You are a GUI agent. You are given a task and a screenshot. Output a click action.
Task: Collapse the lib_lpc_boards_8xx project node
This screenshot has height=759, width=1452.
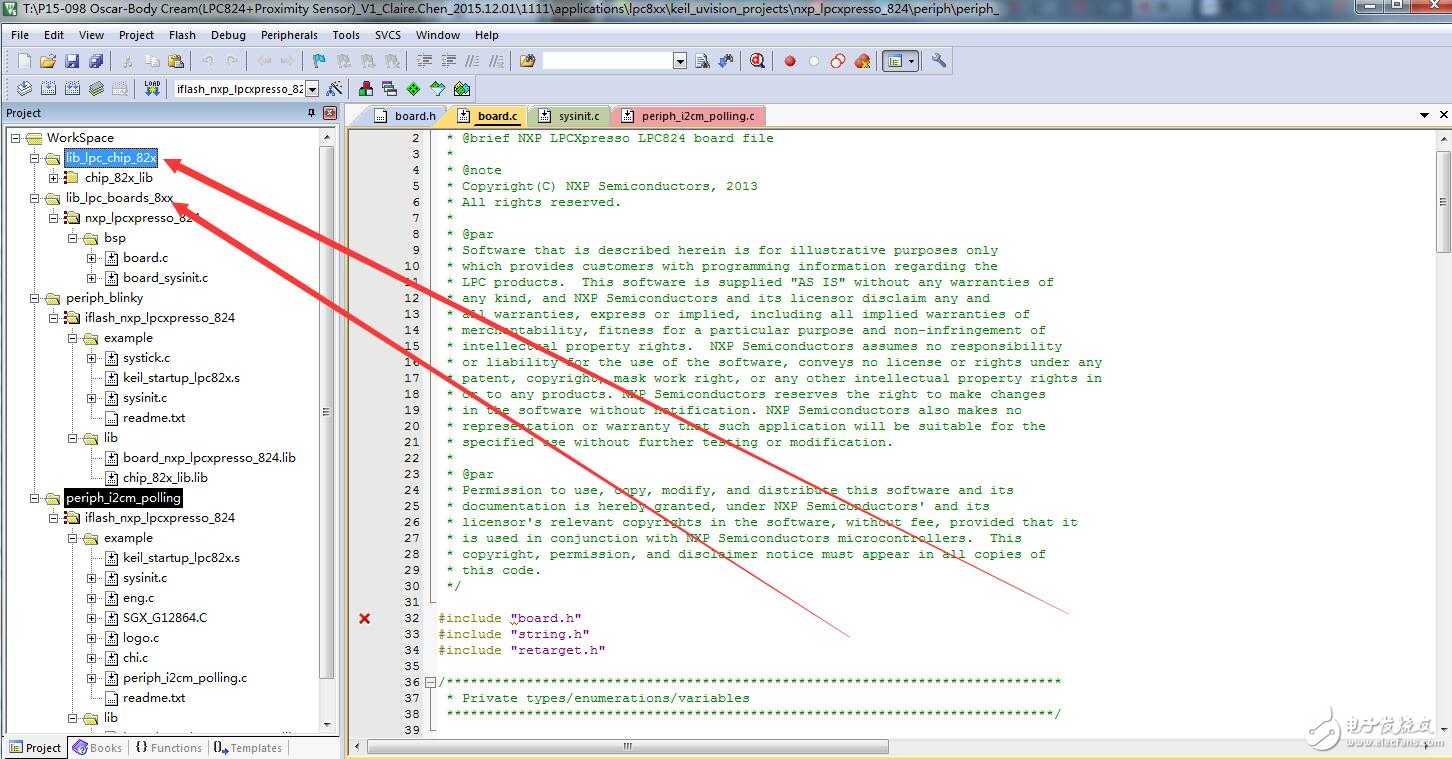coord(35,198)
